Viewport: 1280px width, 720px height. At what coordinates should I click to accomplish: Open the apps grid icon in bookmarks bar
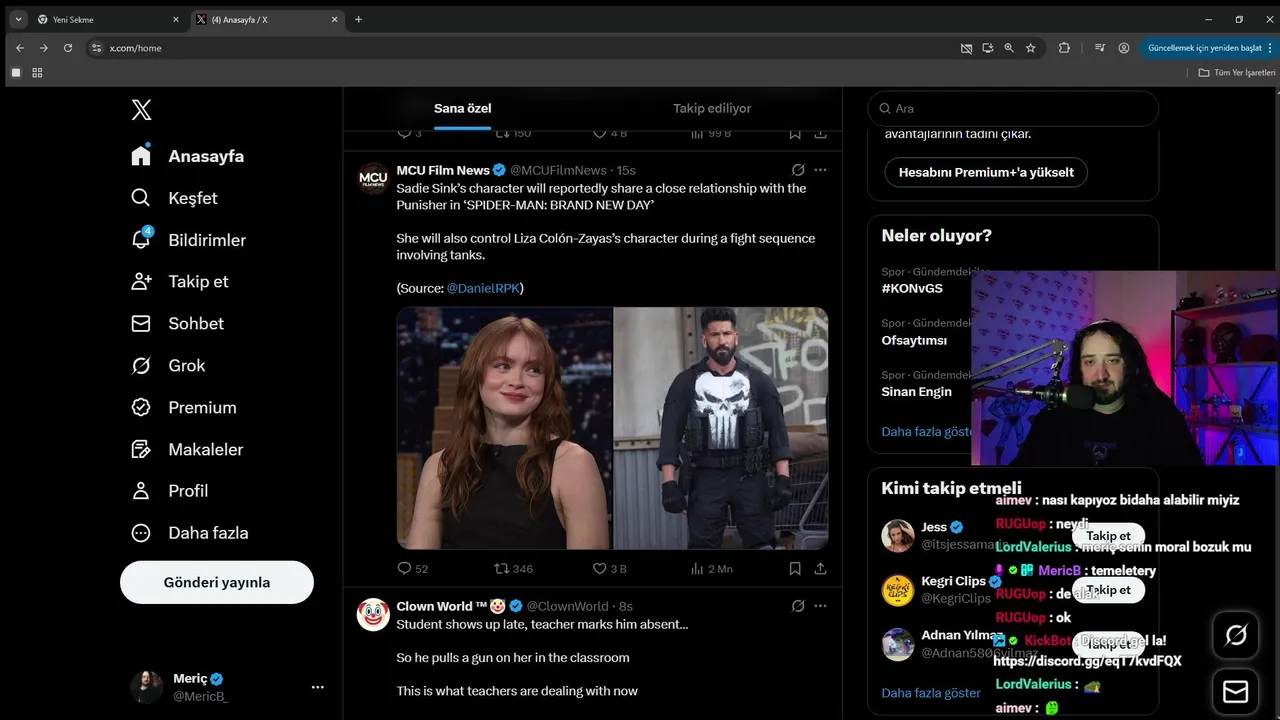click(38, 73)
